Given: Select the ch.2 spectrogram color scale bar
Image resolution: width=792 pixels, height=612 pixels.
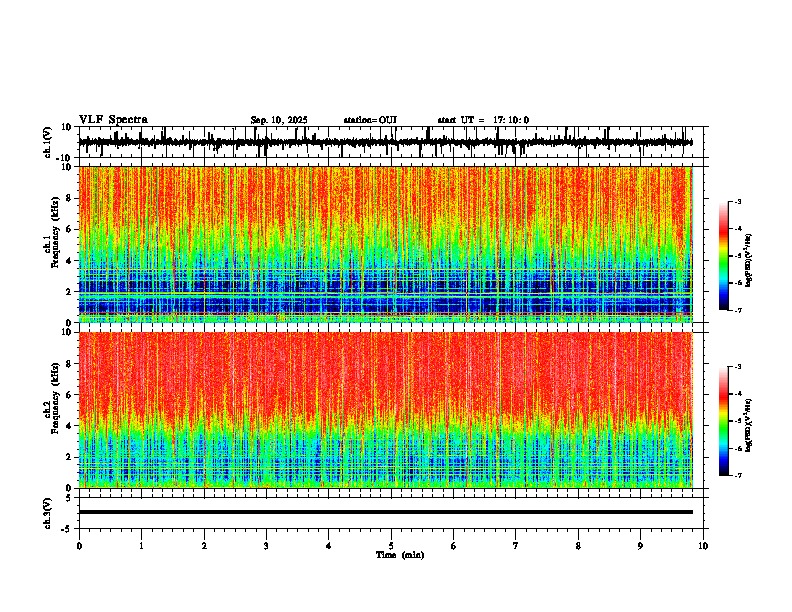Looking at the screenshot, I should 723,421.
